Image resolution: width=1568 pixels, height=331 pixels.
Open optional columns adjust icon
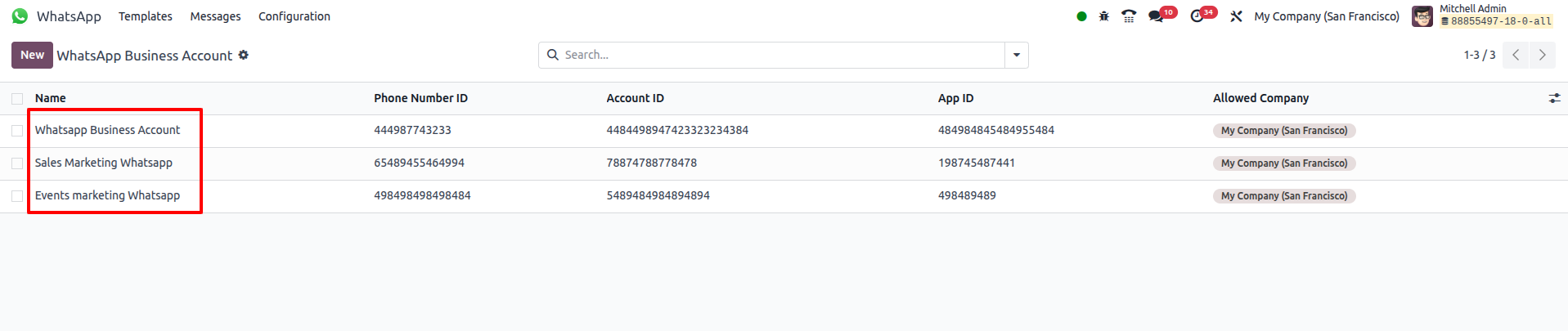click(x=1554, y=98)
